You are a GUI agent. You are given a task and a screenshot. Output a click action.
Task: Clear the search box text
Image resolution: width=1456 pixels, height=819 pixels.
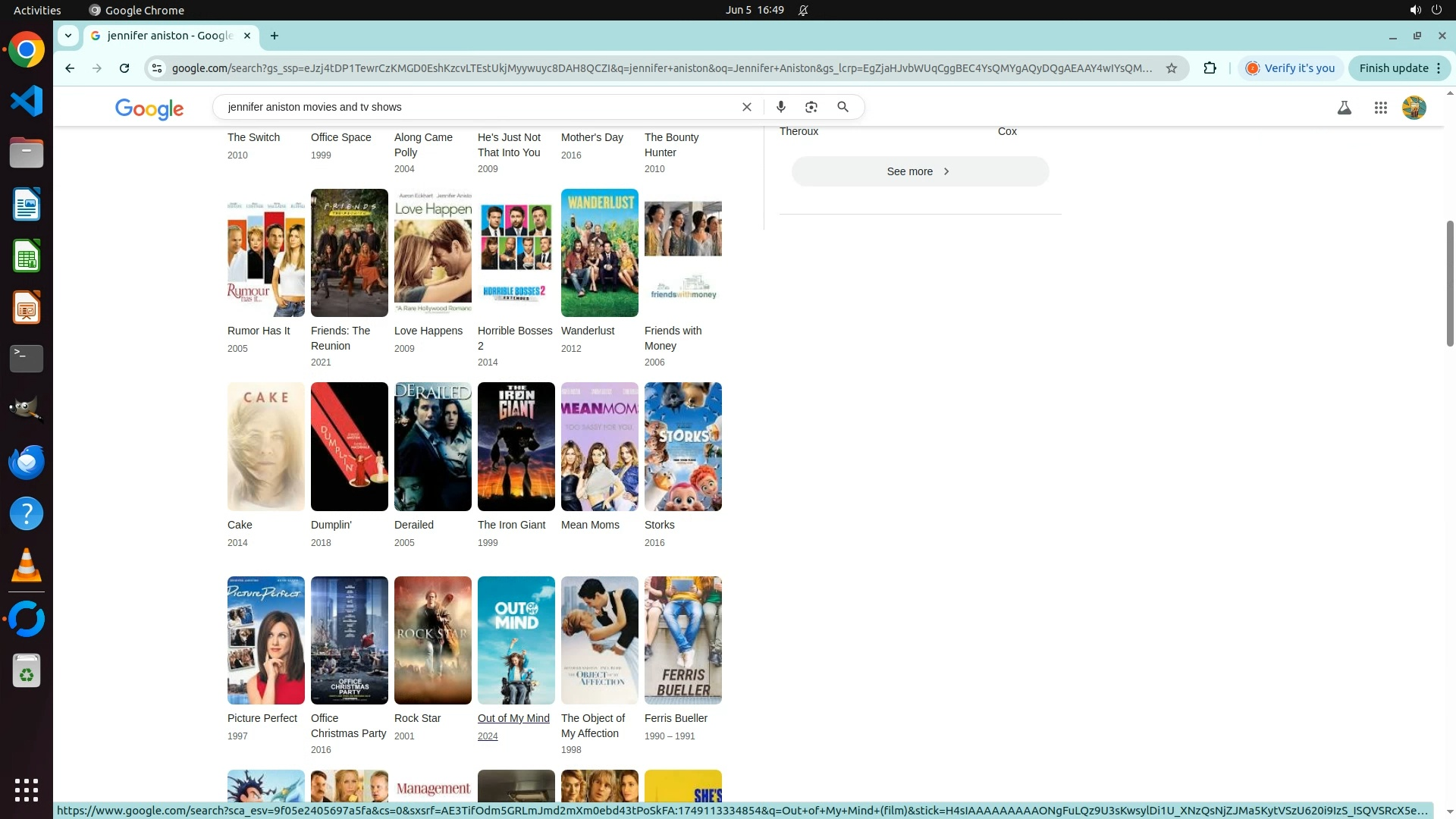pos(746,107)
